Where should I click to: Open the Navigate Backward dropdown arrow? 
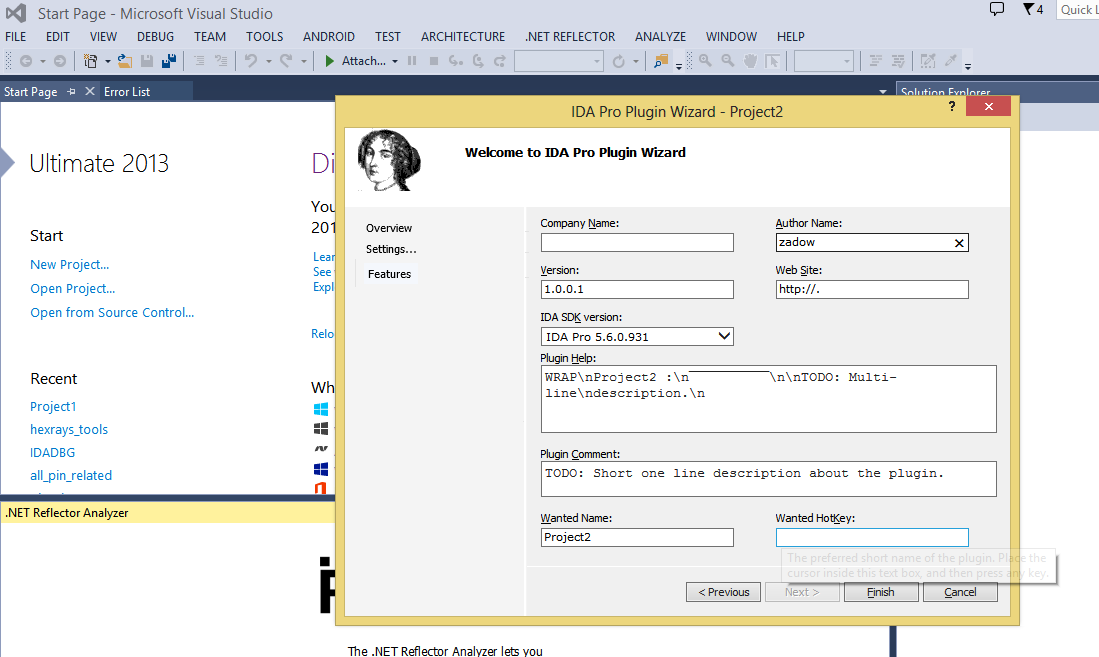pyautogui.click(x=43, y=62)
